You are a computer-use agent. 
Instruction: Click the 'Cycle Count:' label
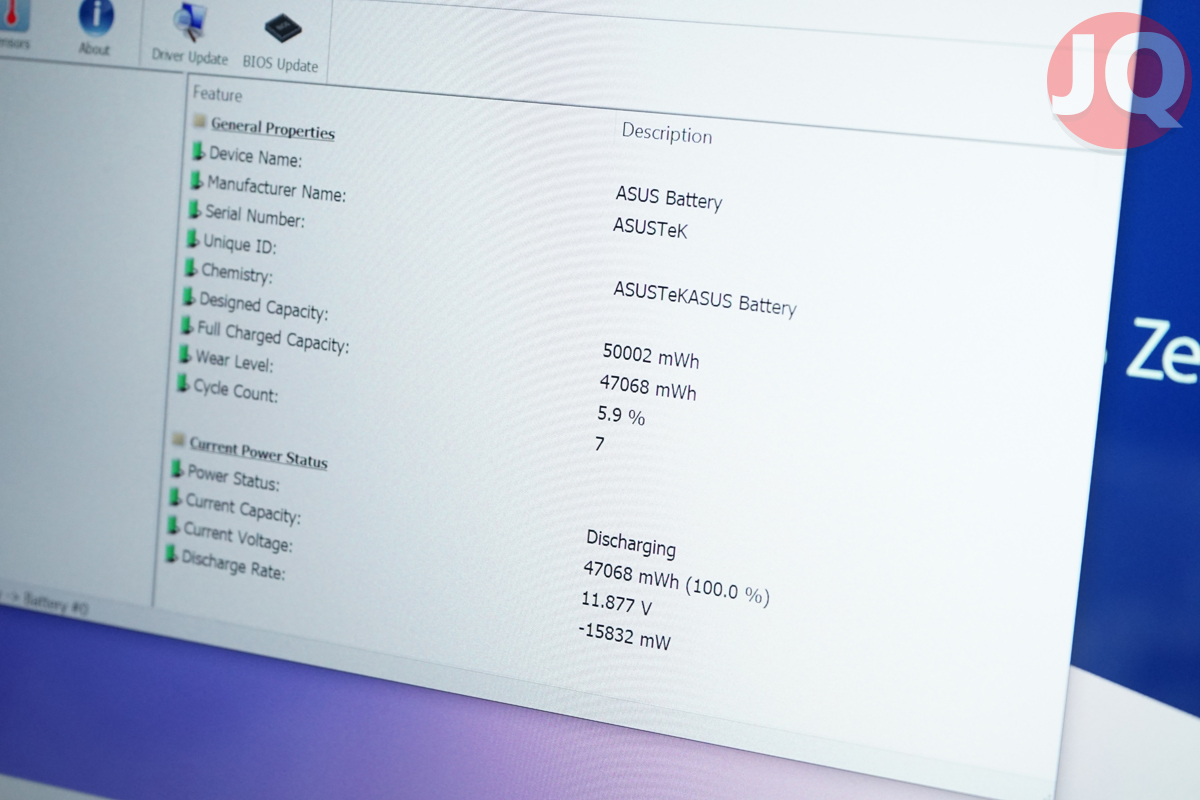[236, 390]
